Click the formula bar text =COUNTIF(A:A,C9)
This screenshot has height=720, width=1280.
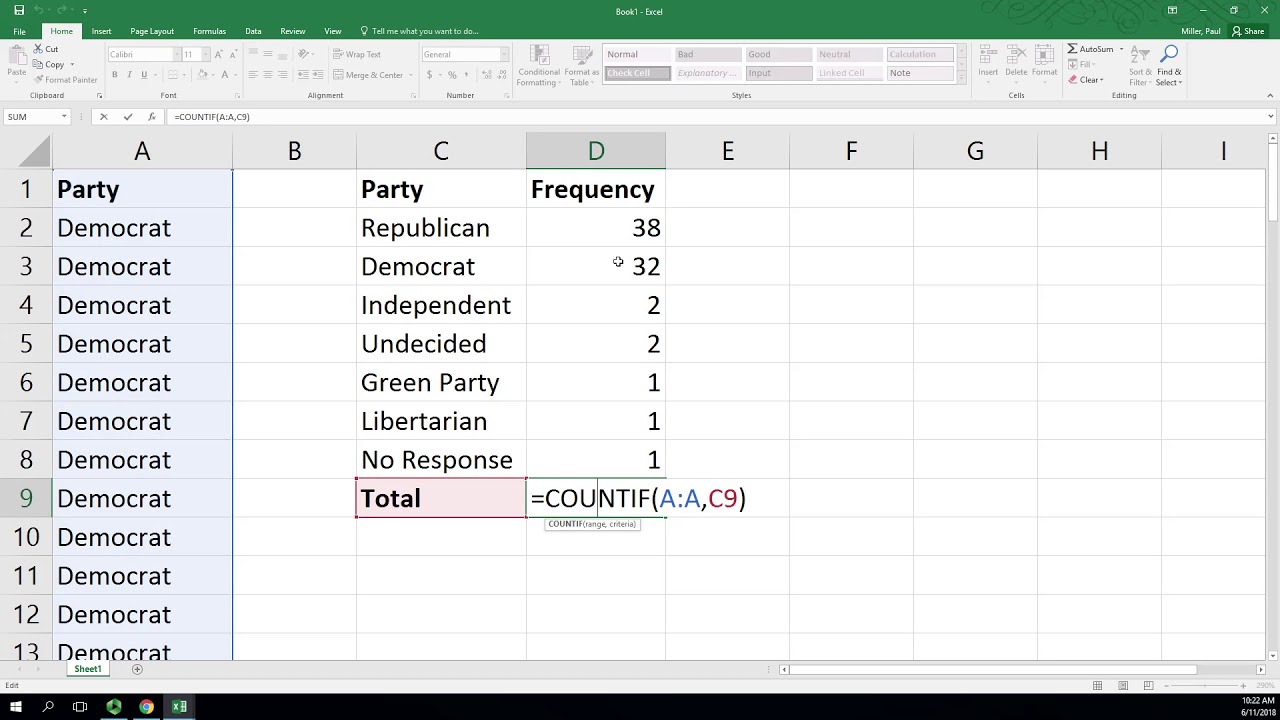[x=211, y=117]
